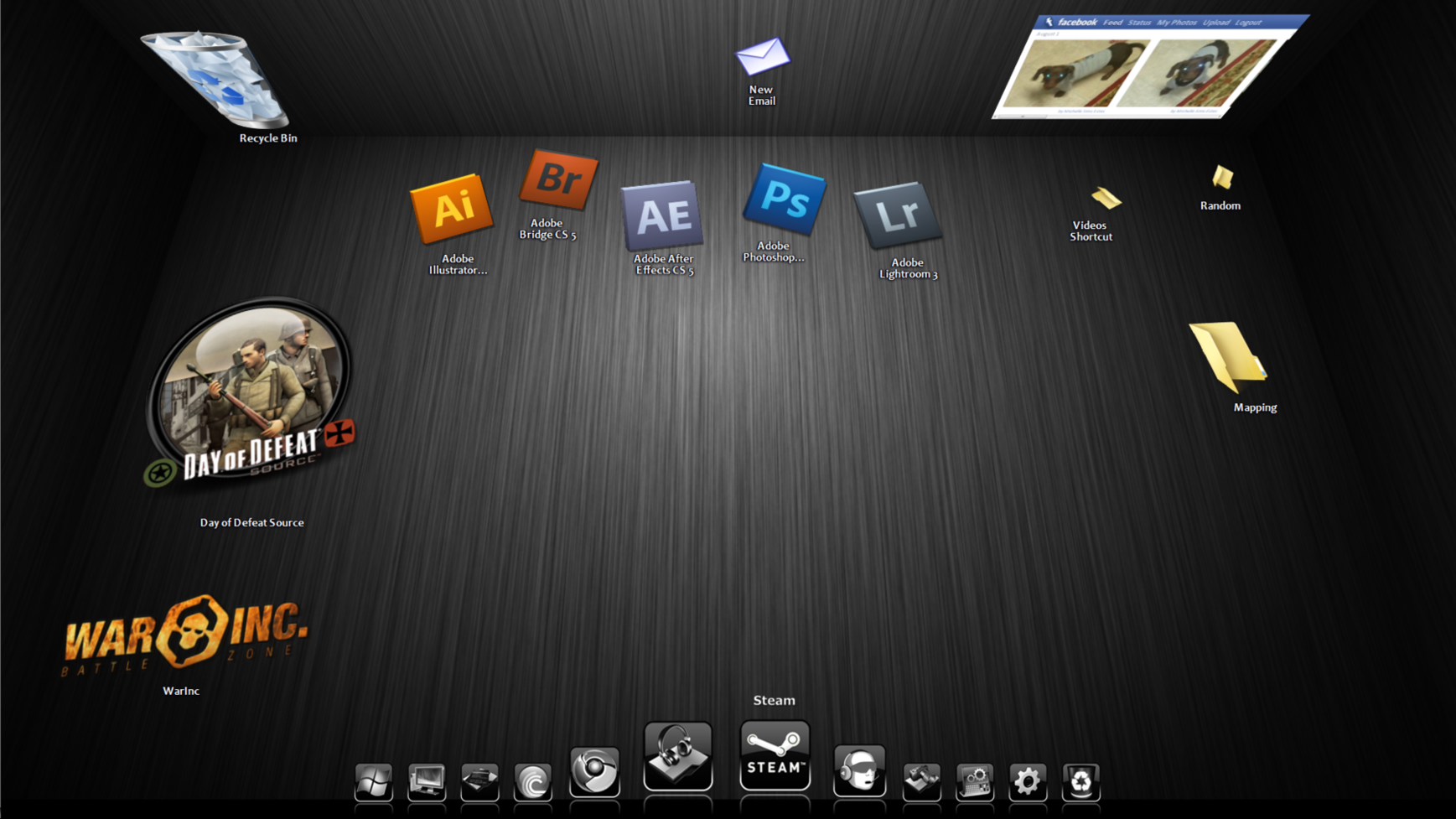Open Status in the Facebook widget

pos(1139,23)
